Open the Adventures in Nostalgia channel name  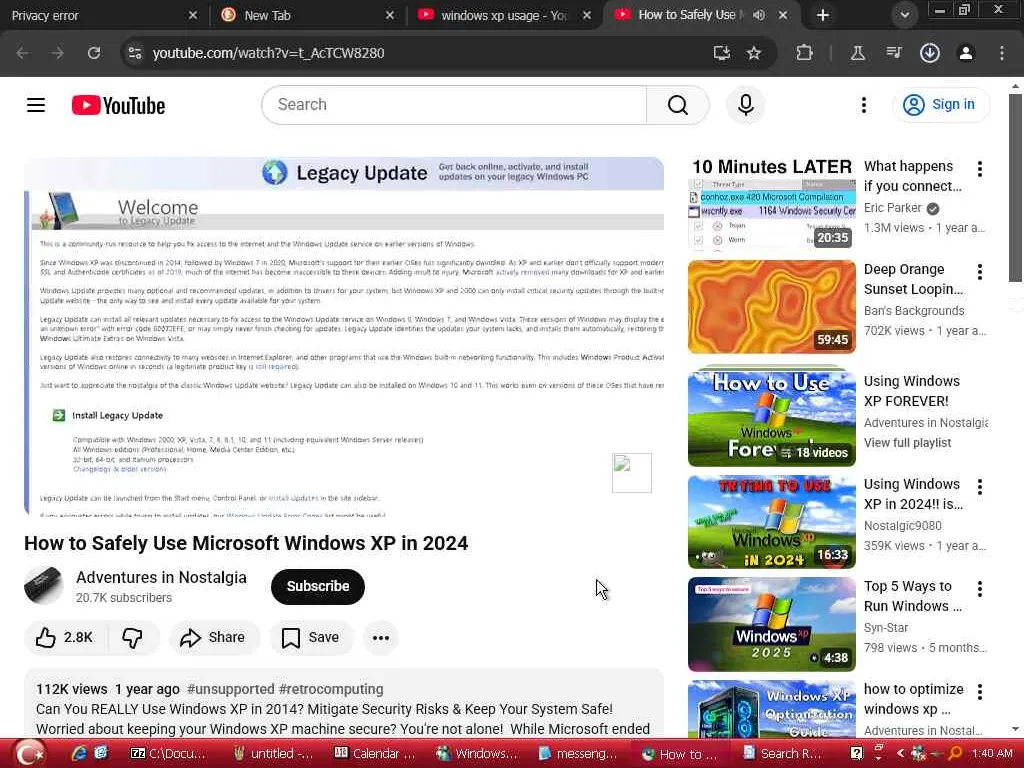pos(161,577)
